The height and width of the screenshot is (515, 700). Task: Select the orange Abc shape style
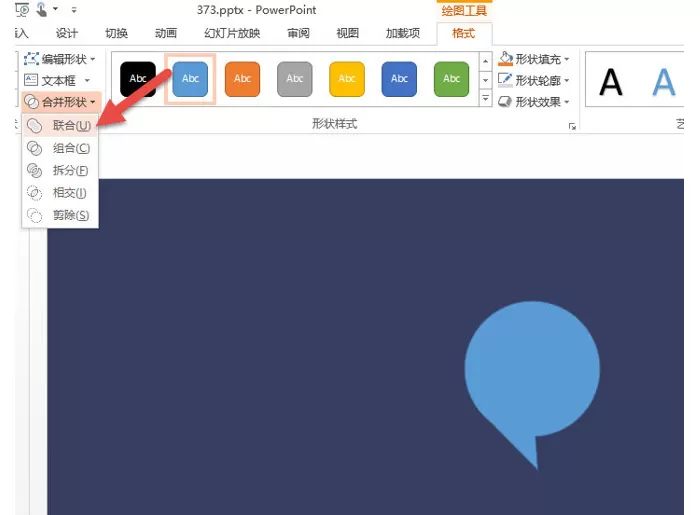242,79
